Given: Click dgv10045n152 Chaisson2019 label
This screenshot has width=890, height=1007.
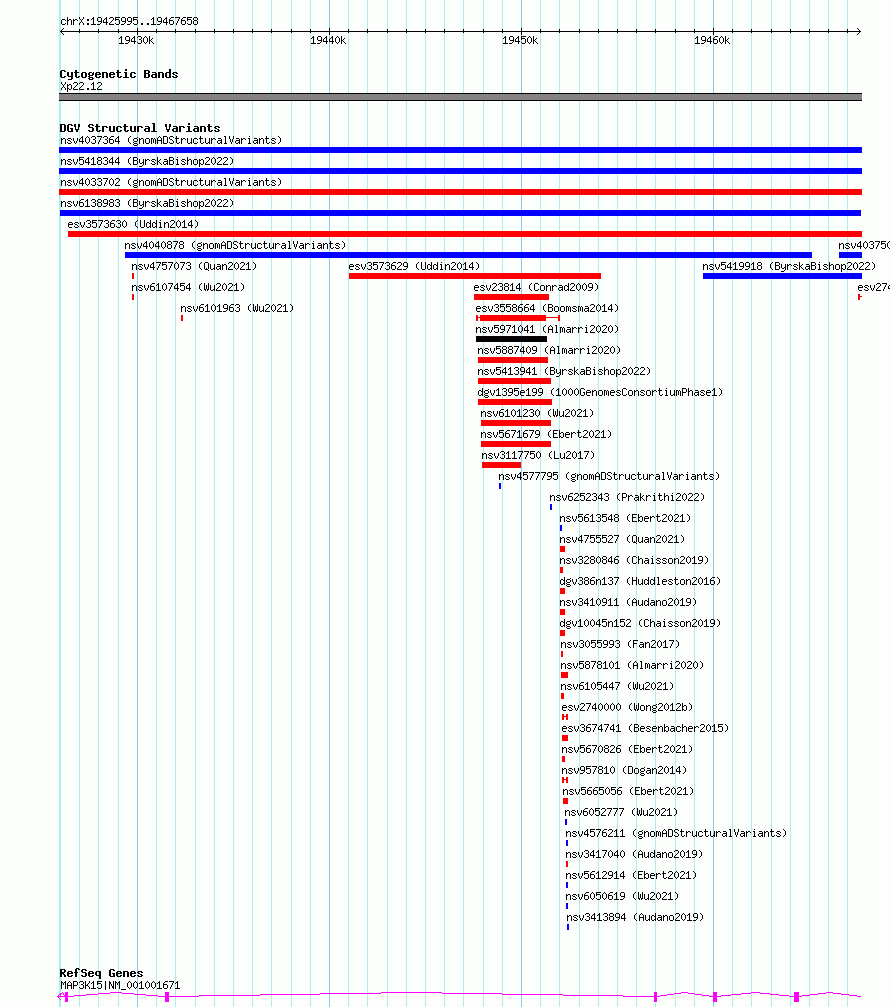Looking at the screenshot, I should [640, 623].
